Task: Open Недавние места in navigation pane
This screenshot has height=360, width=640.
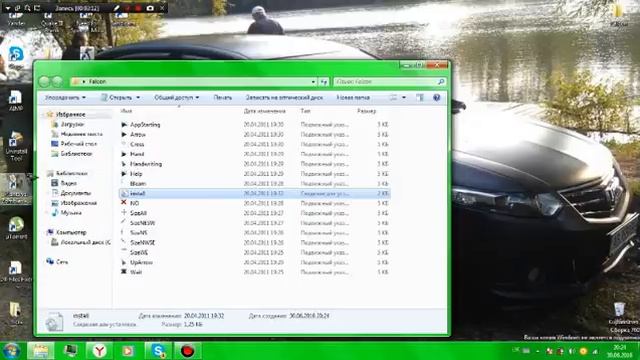Action: coord(81,134)
